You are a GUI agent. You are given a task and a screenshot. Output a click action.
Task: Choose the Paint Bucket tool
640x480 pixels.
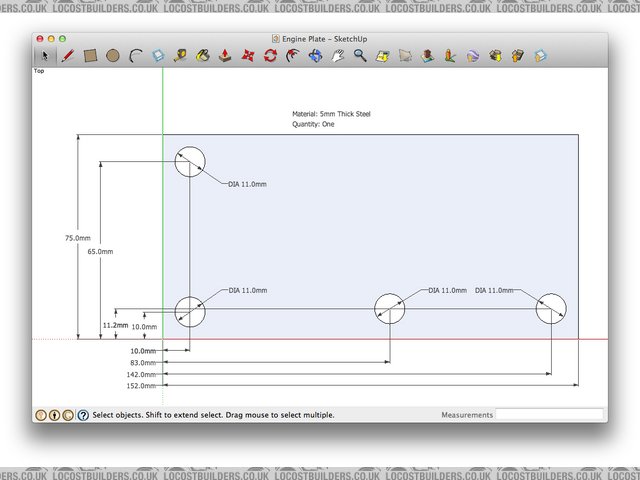tap(203, 56)
